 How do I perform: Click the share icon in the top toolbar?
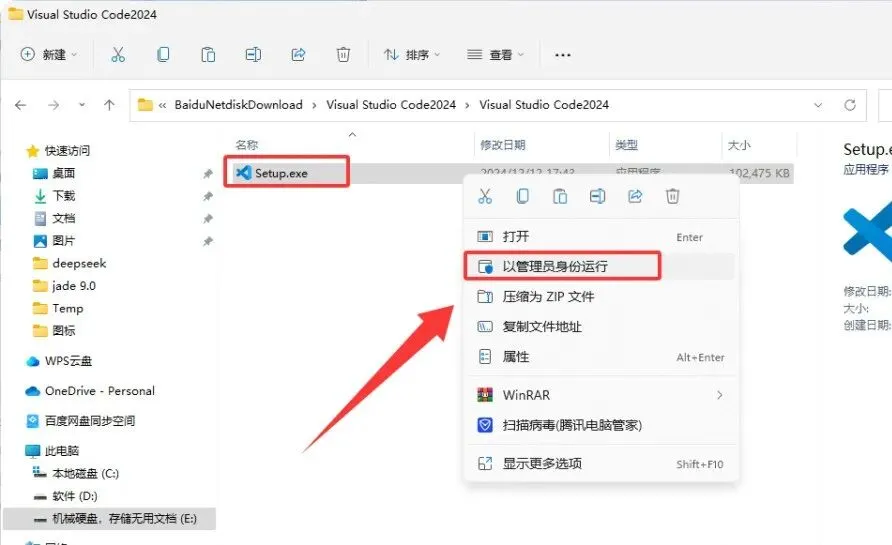tap(298, 55)
